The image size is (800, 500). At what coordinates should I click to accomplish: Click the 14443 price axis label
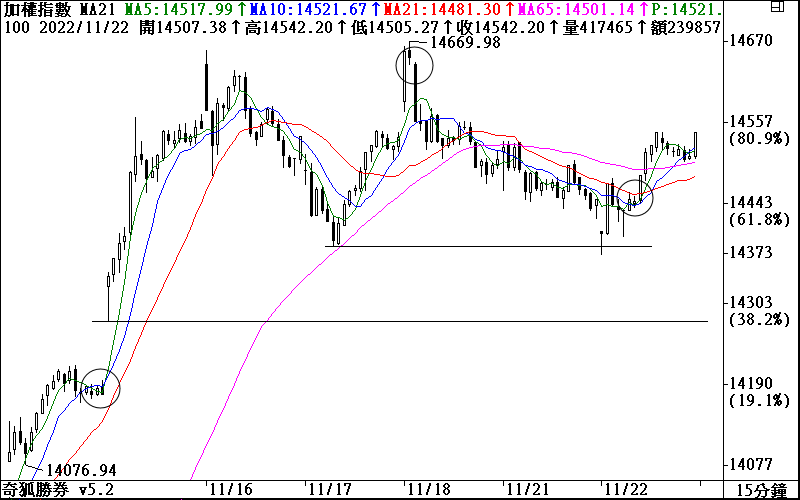tap(749, 203)
